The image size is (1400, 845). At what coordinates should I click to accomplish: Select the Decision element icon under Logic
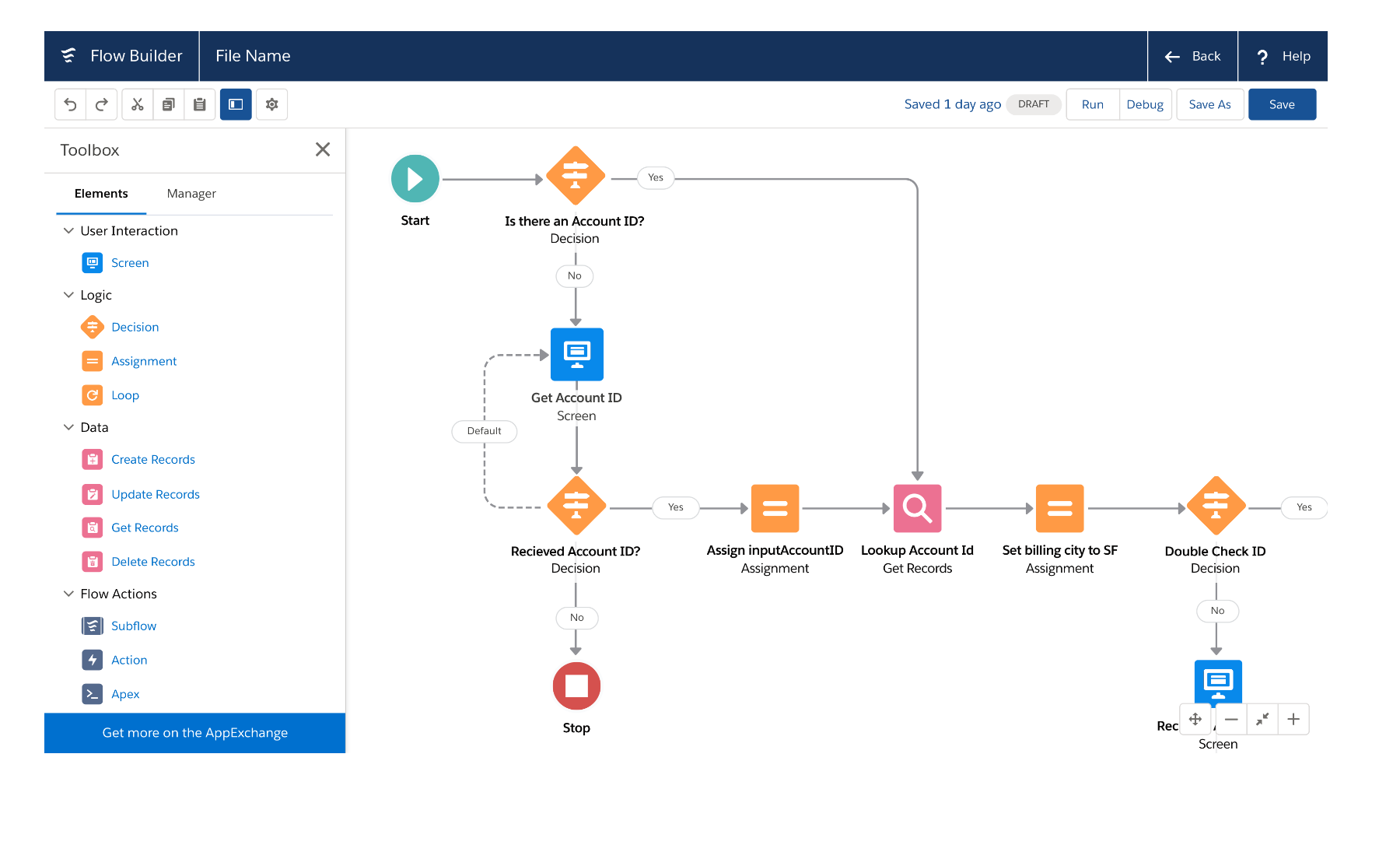(x=93, y=327)
